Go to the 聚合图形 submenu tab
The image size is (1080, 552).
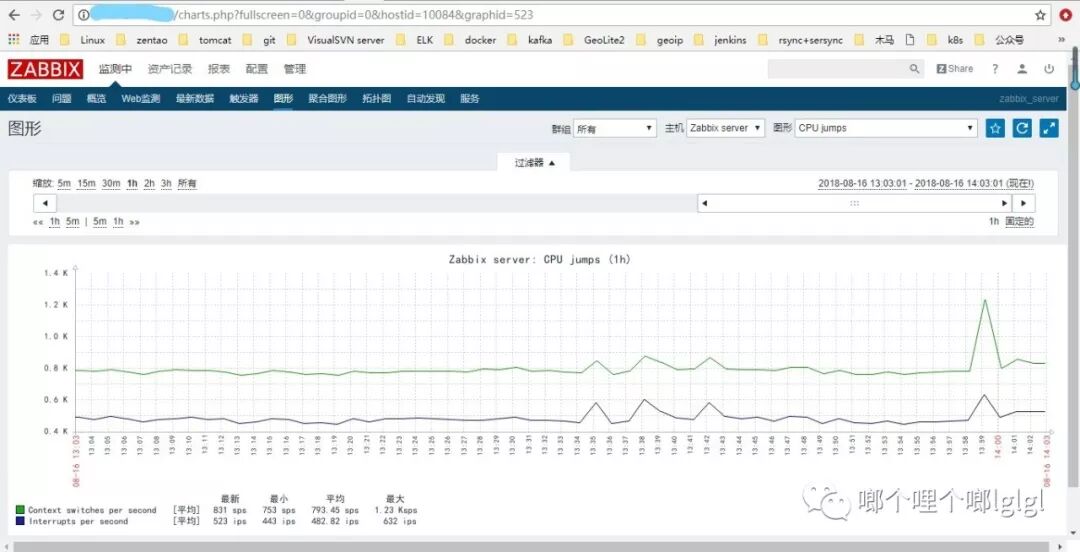tap(327, 99)
